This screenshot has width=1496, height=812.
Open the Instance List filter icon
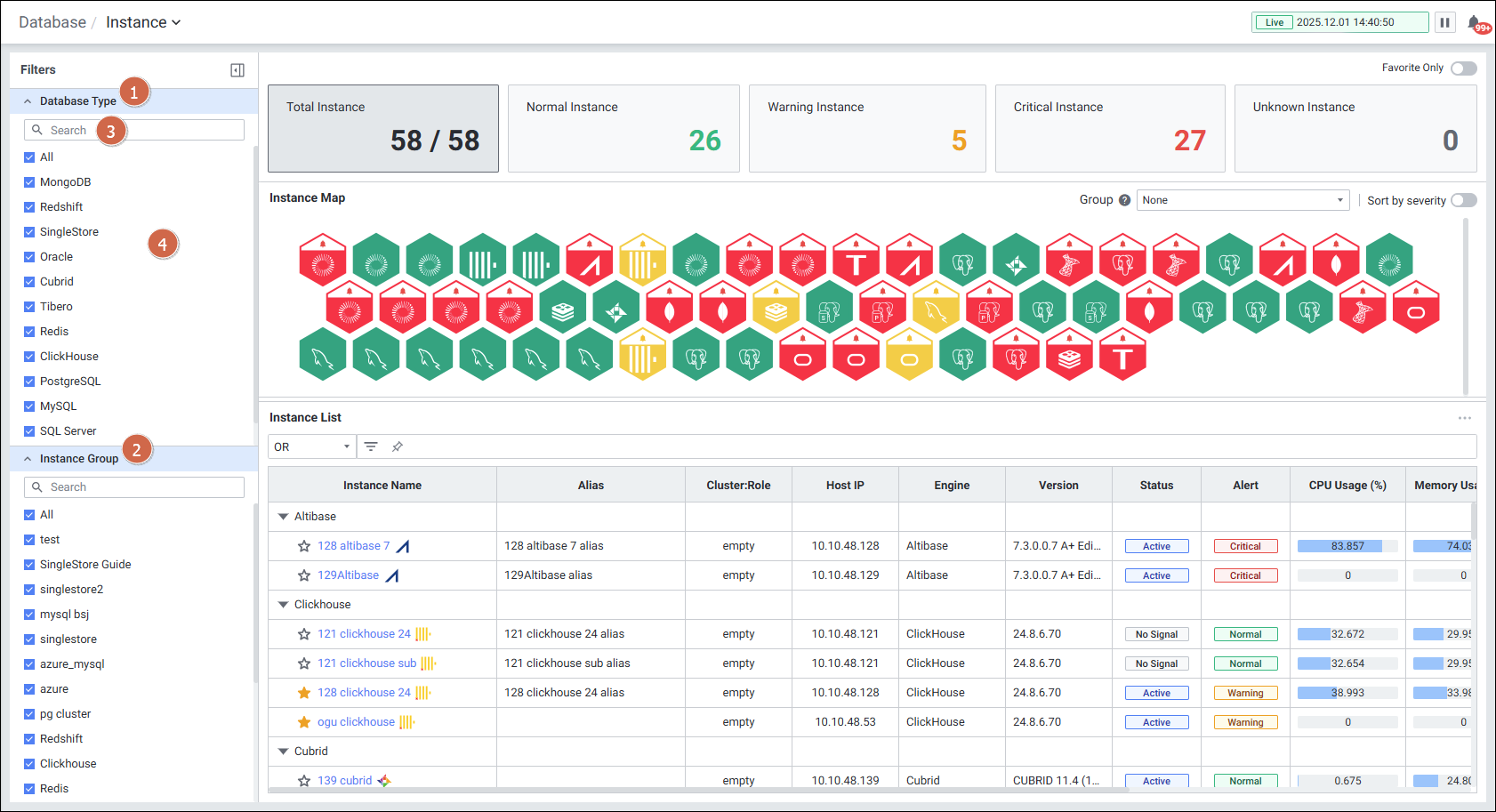[x=371, y=446]
